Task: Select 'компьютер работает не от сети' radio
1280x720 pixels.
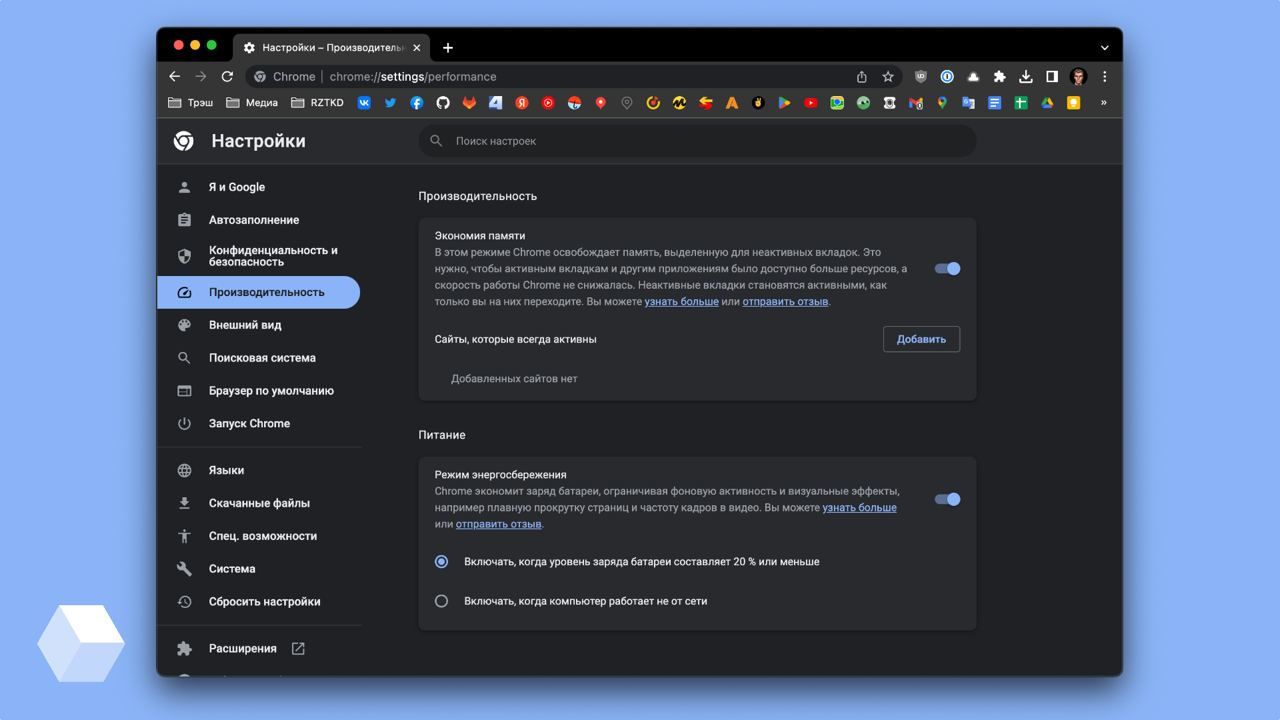Action: pyautogui.click(x=441, y=601)
